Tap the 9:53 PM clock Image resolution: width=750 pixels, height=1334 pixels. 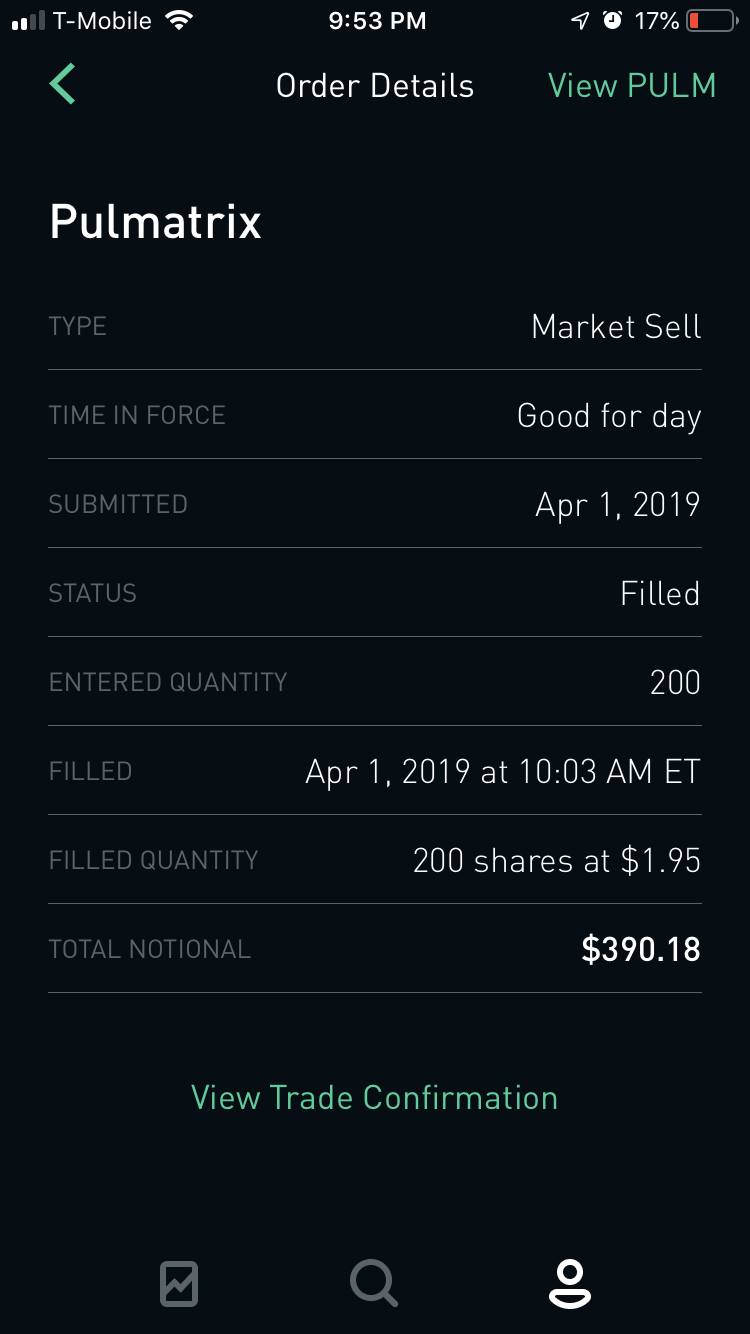pyautogui.click(x=377, y=21)
